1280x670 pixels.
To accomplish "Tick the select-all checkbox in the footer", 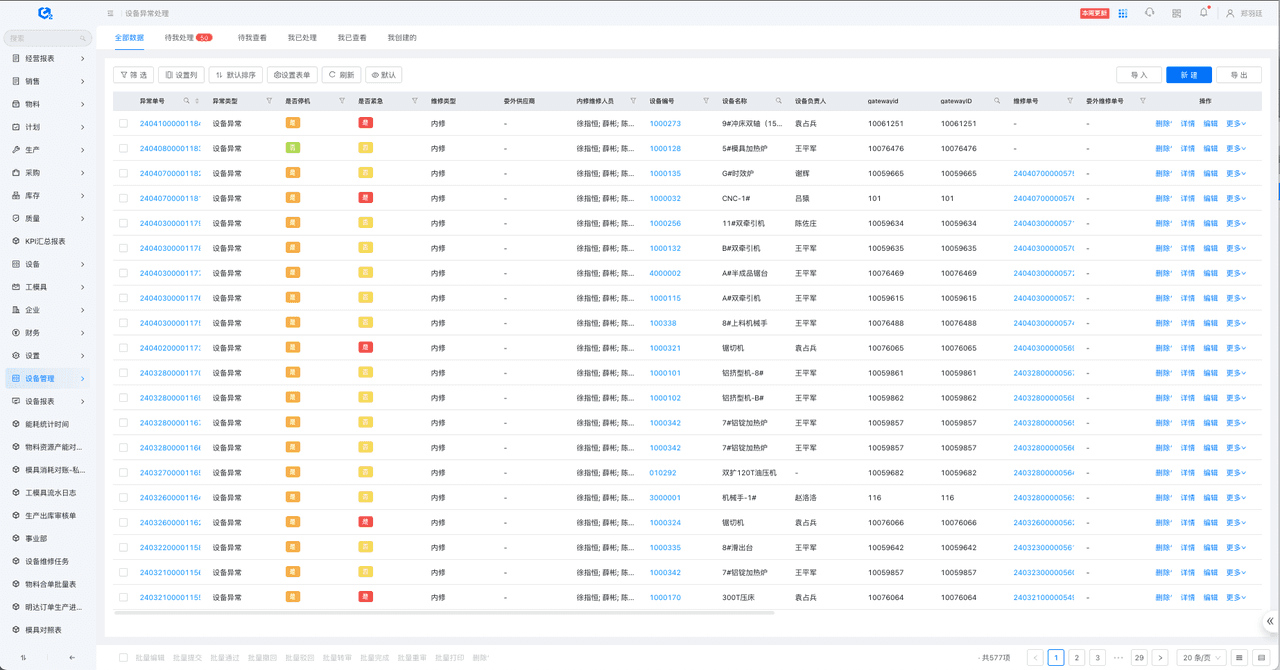I will coord(123,658).
